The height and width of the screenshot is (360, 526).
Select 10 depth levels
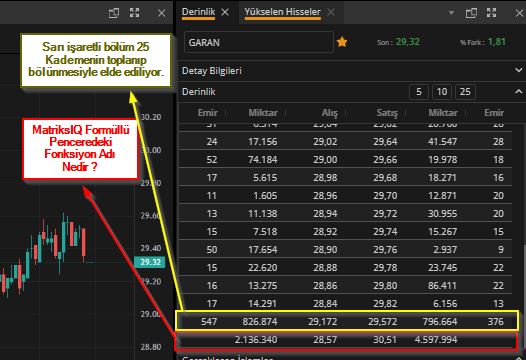442,92
